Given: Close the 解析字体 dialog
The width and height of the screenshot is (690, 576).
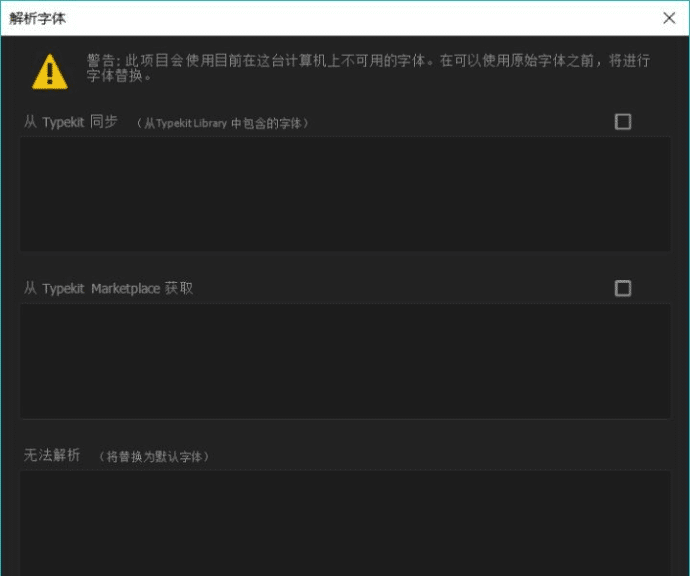Looking at the screenshot, I should (x=669, y=18).
